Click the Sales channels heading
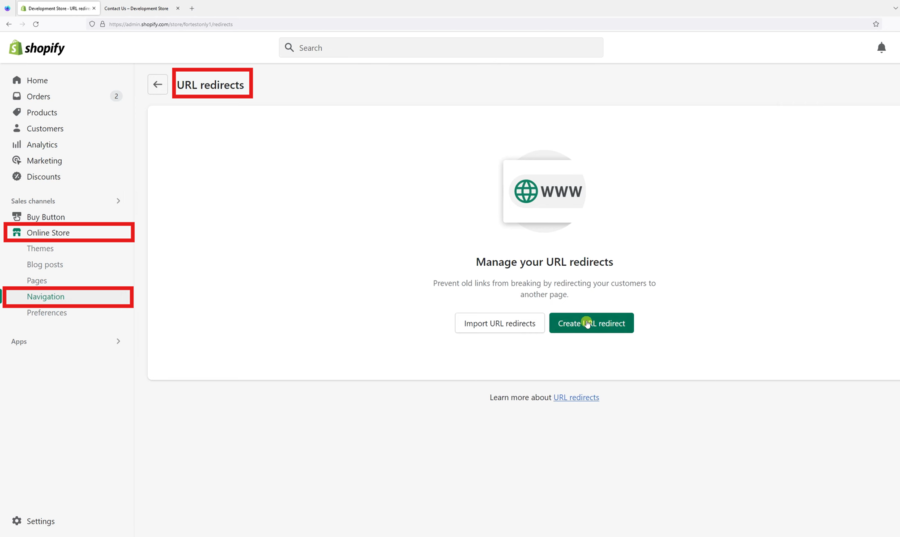Screen dimensions: 900x537 point(33,201)
